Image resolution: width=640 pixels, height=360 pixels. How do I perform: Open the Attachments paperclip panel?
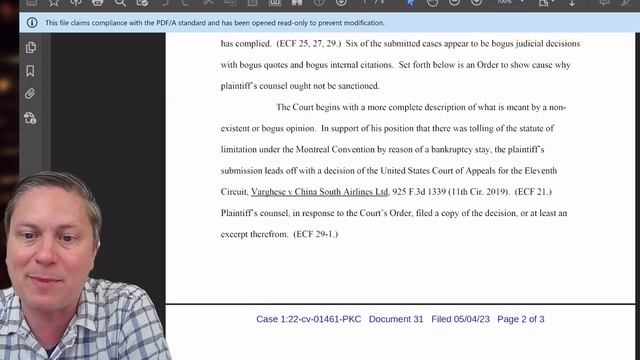(x=30, y=94)
